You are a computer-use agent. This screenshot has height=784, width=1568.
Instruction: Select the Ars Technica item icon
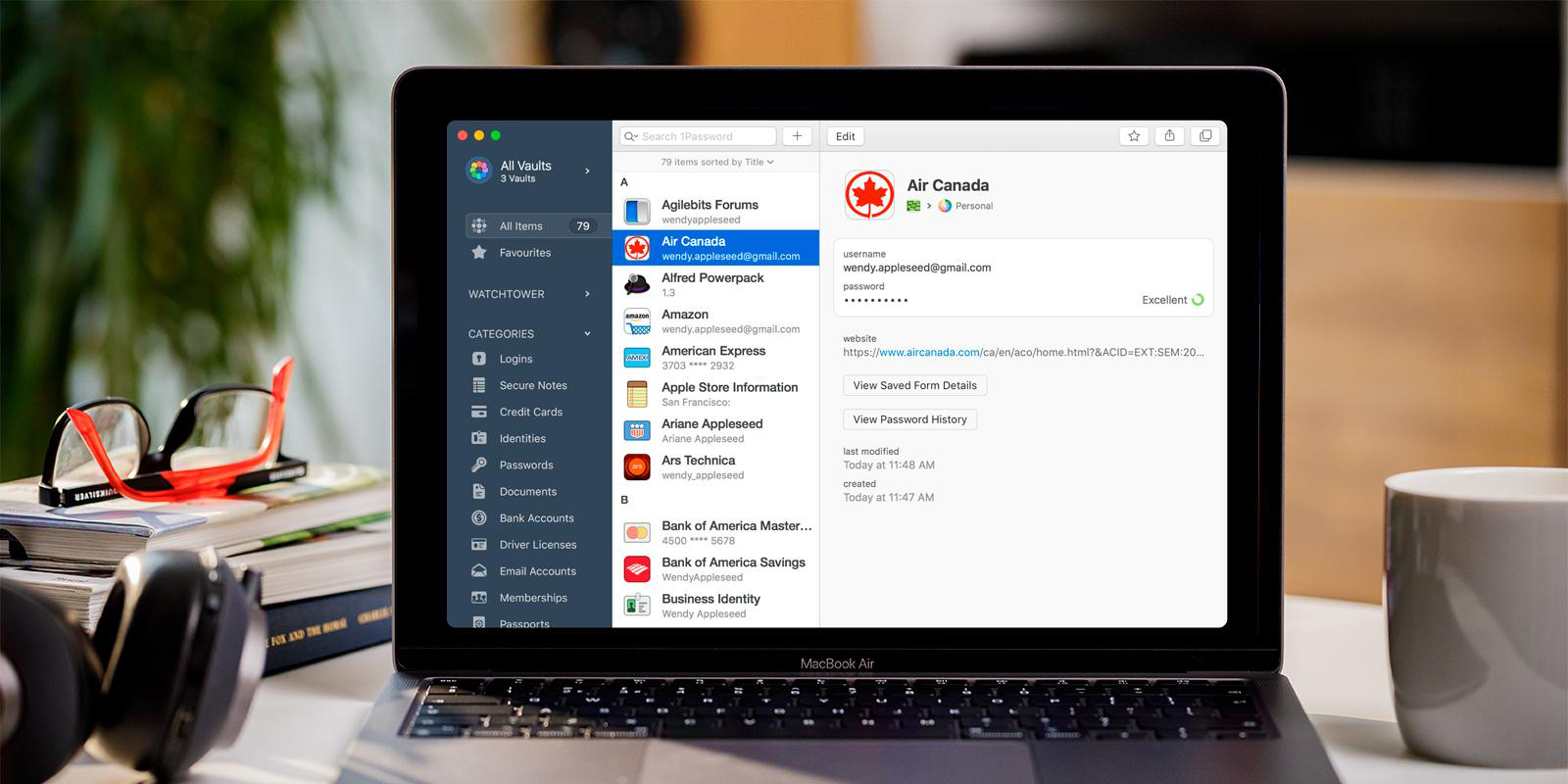click(637, 466)
